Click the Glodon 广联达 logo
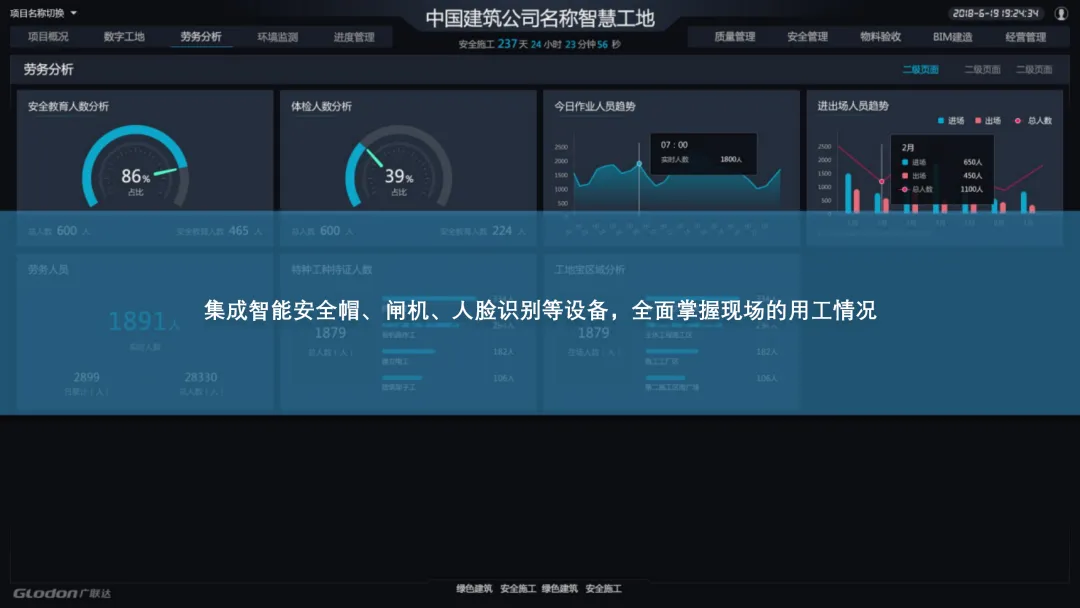The width and height of the screenshot is (1080, 608). click(62, 593)
